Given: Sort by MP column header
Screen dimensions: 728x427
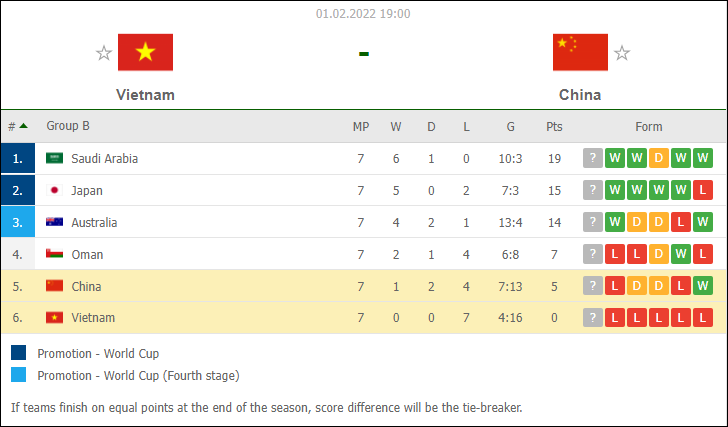Looking at the screenshot, I should coord(361,127).
